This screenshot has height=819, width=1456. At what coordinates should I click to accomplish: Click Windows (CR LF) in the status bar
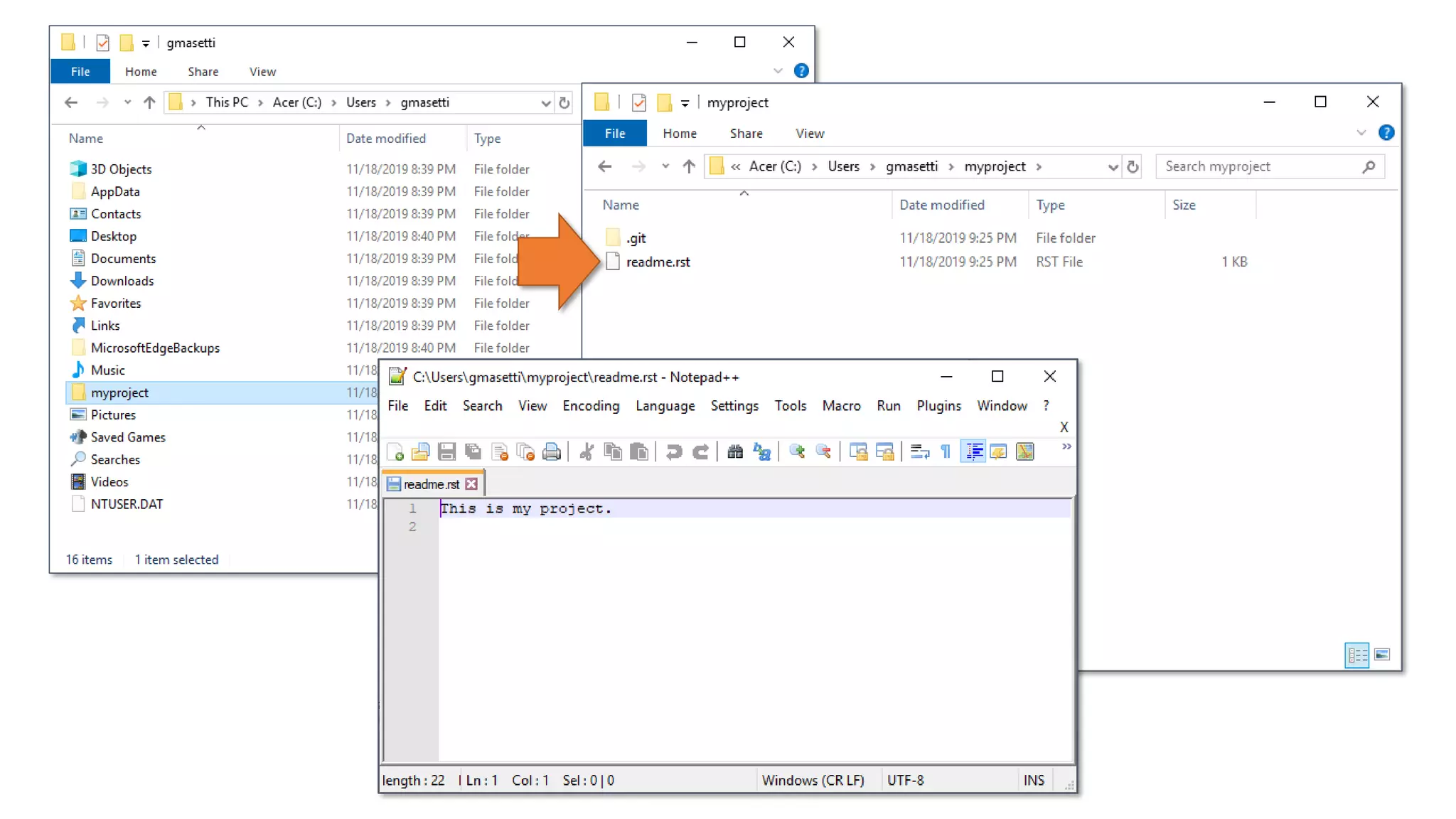coord(813,781)
